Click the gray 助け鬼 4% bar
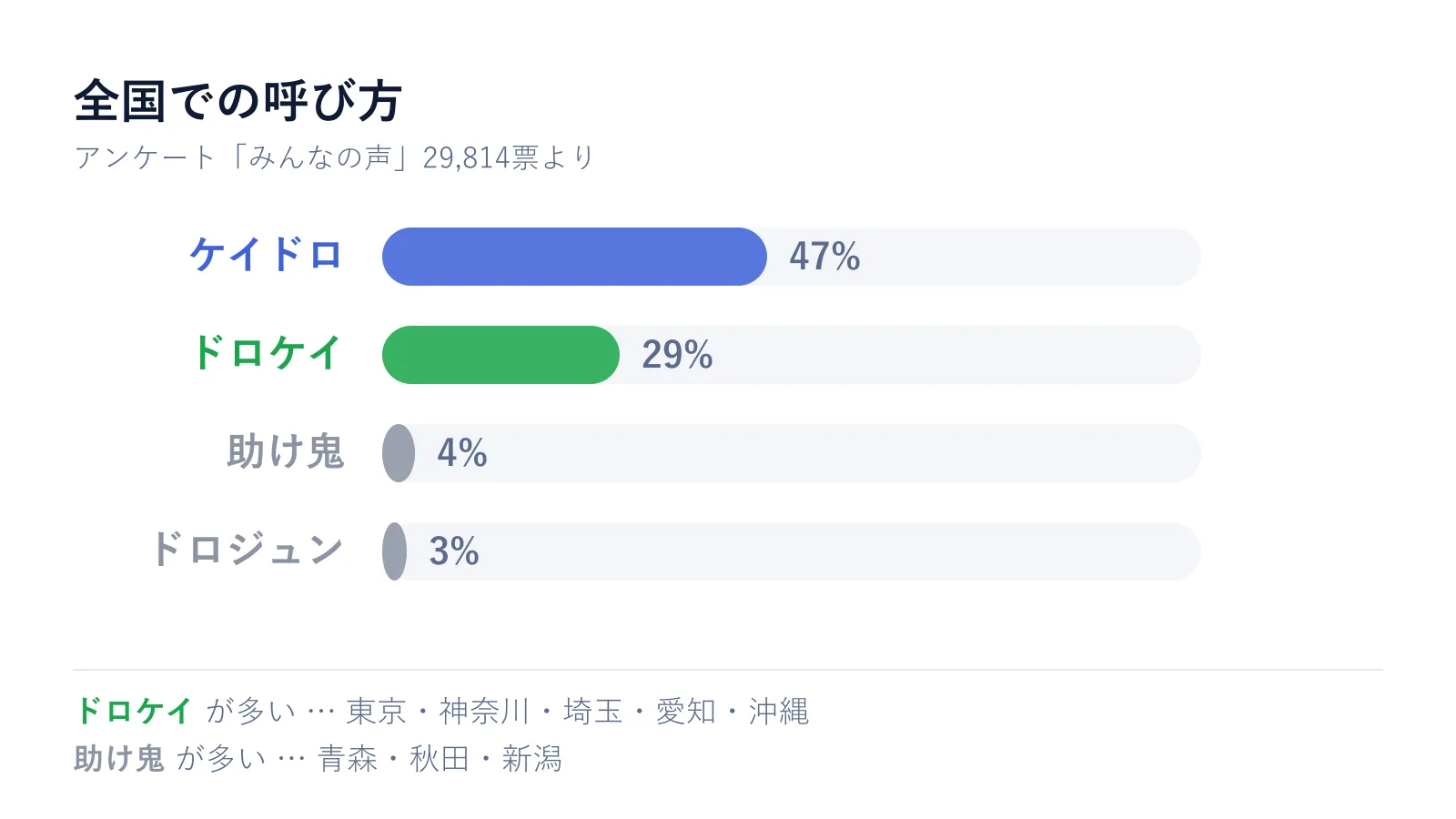The image size is (1456, 819). 399,453
